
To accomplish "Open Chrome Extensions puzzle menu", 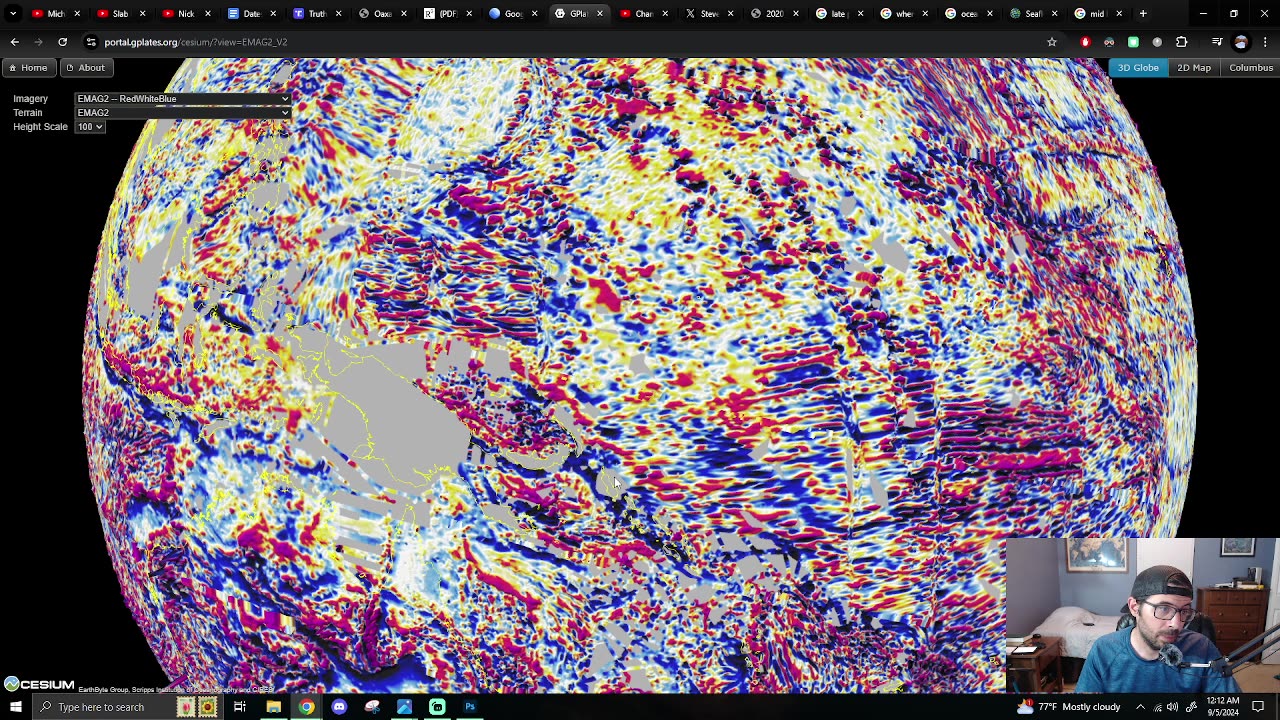I will click(1182, 42).
